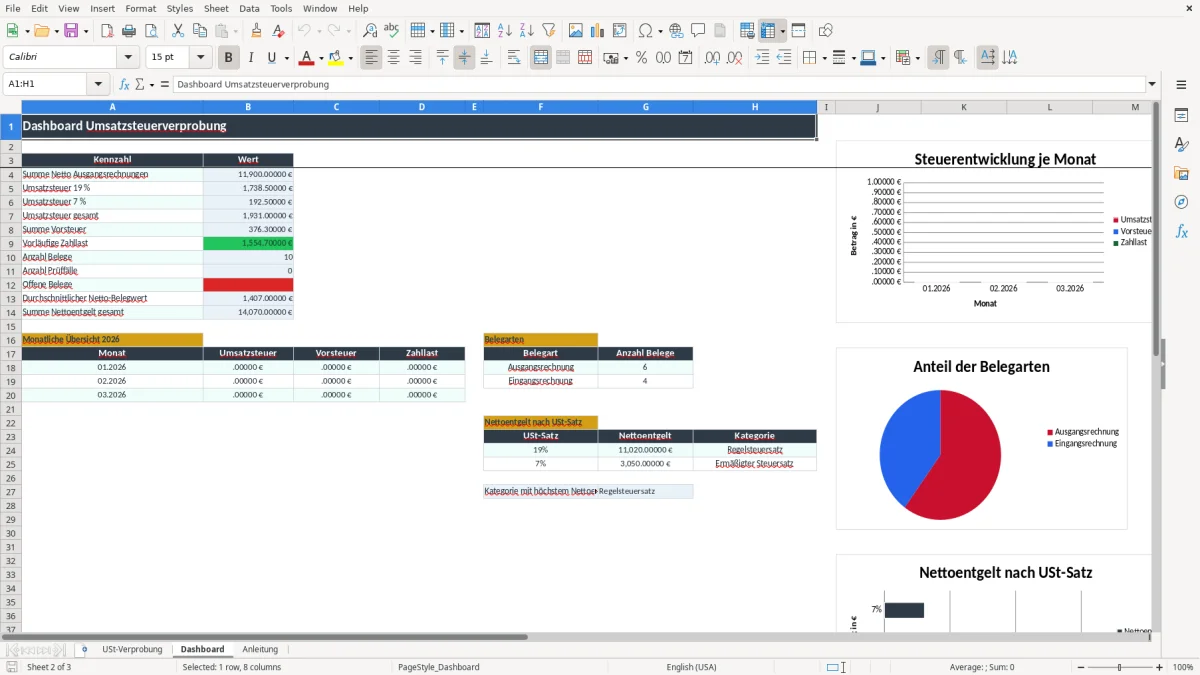Sort descending Z to A

coord(527,31)
